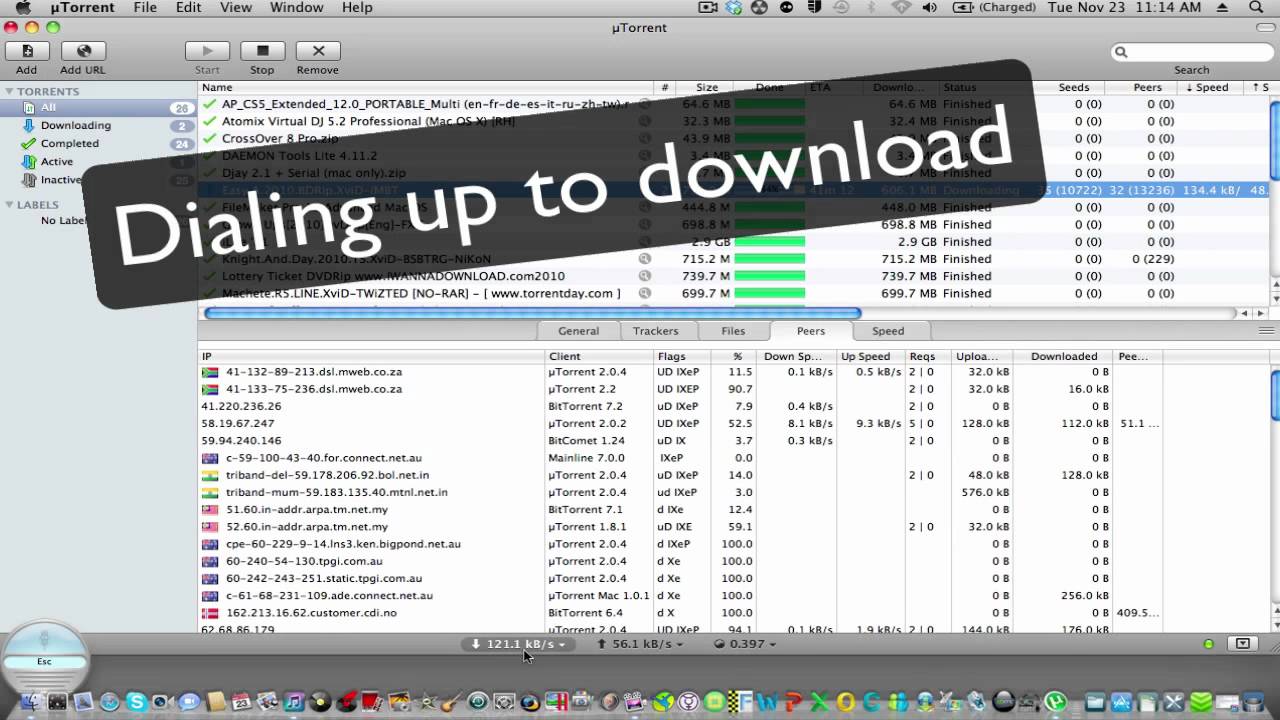Collapse the LABELS sidebar section
Image resolution: width=1280 pixels, height=720 pixels.
[x=9, y=205]
